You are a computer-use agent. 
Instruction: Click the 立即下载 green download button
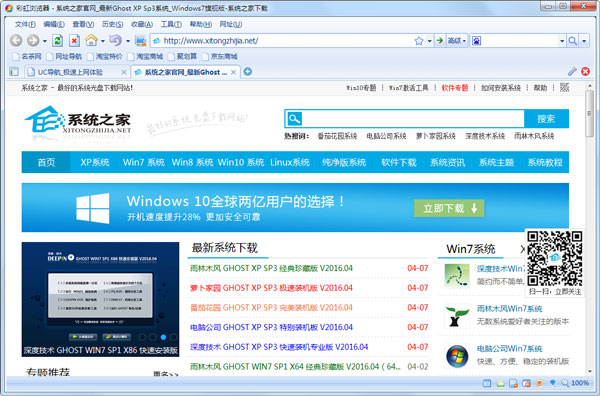[x=449, y=208]
